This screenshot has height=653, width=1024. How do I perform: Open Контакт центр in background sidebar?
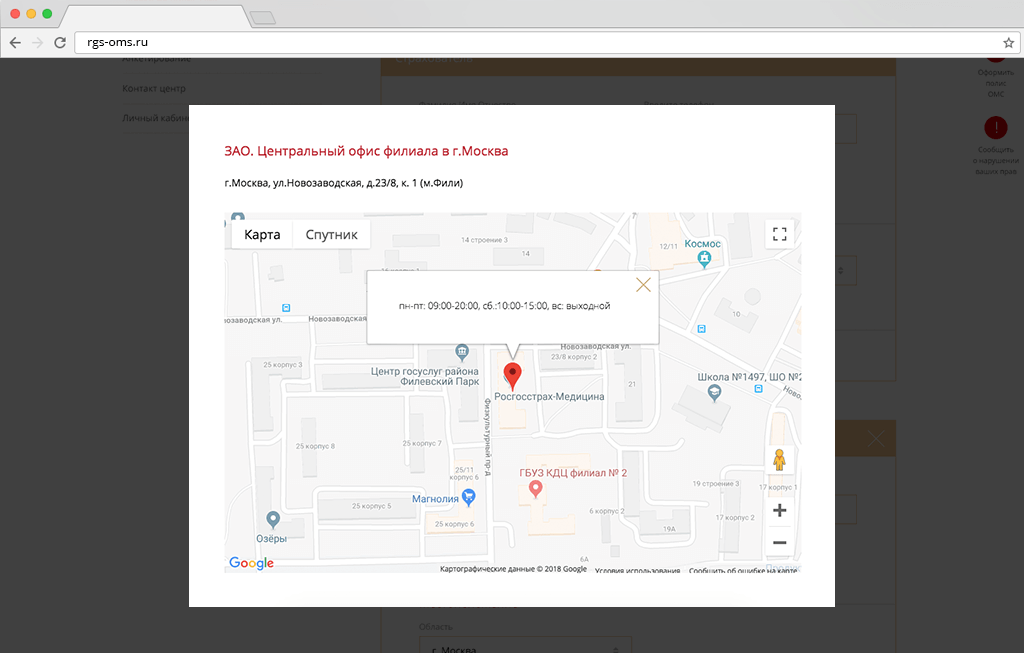154,89
